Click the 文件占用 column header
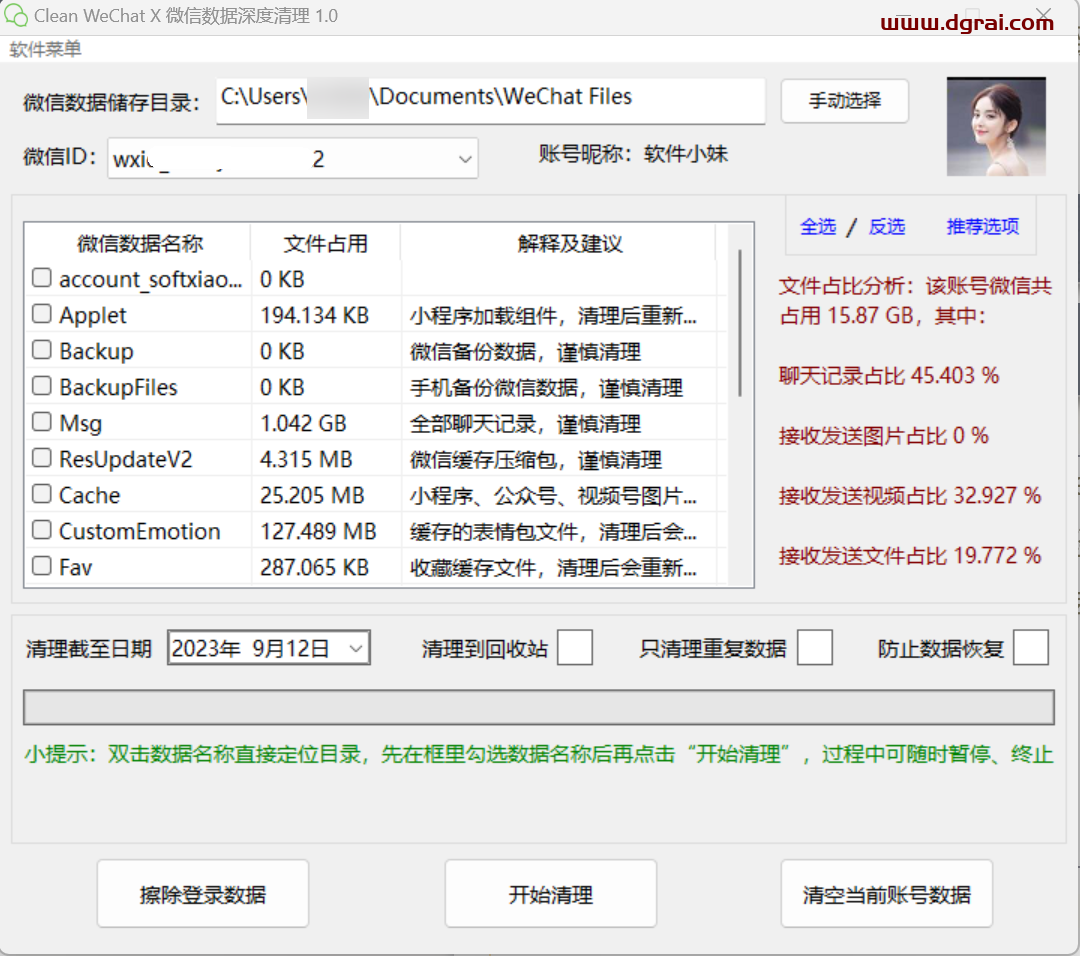Viewport: 1080px width, 956px height. click(x=325, y=243)
